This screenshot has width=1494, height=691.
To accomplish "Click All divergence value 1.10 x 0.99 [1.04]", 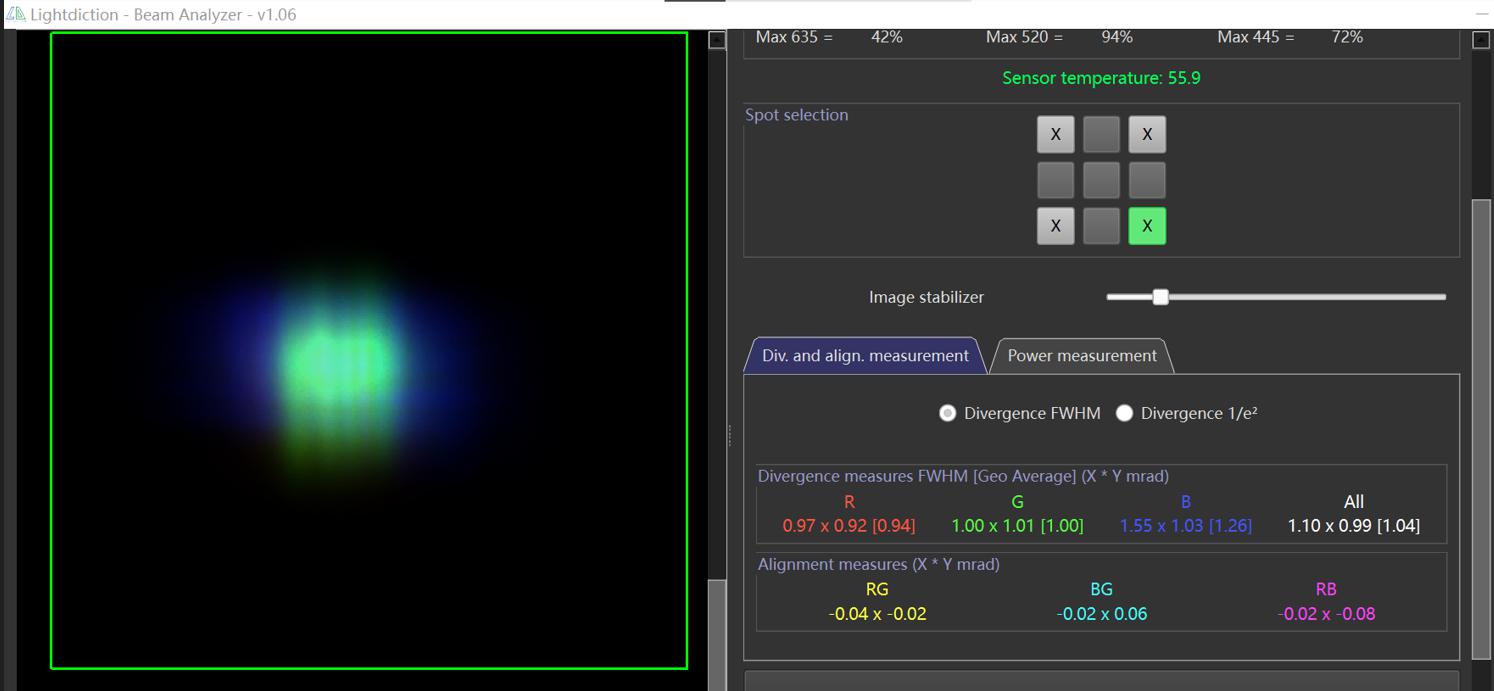I will (x=1354, y=526).
